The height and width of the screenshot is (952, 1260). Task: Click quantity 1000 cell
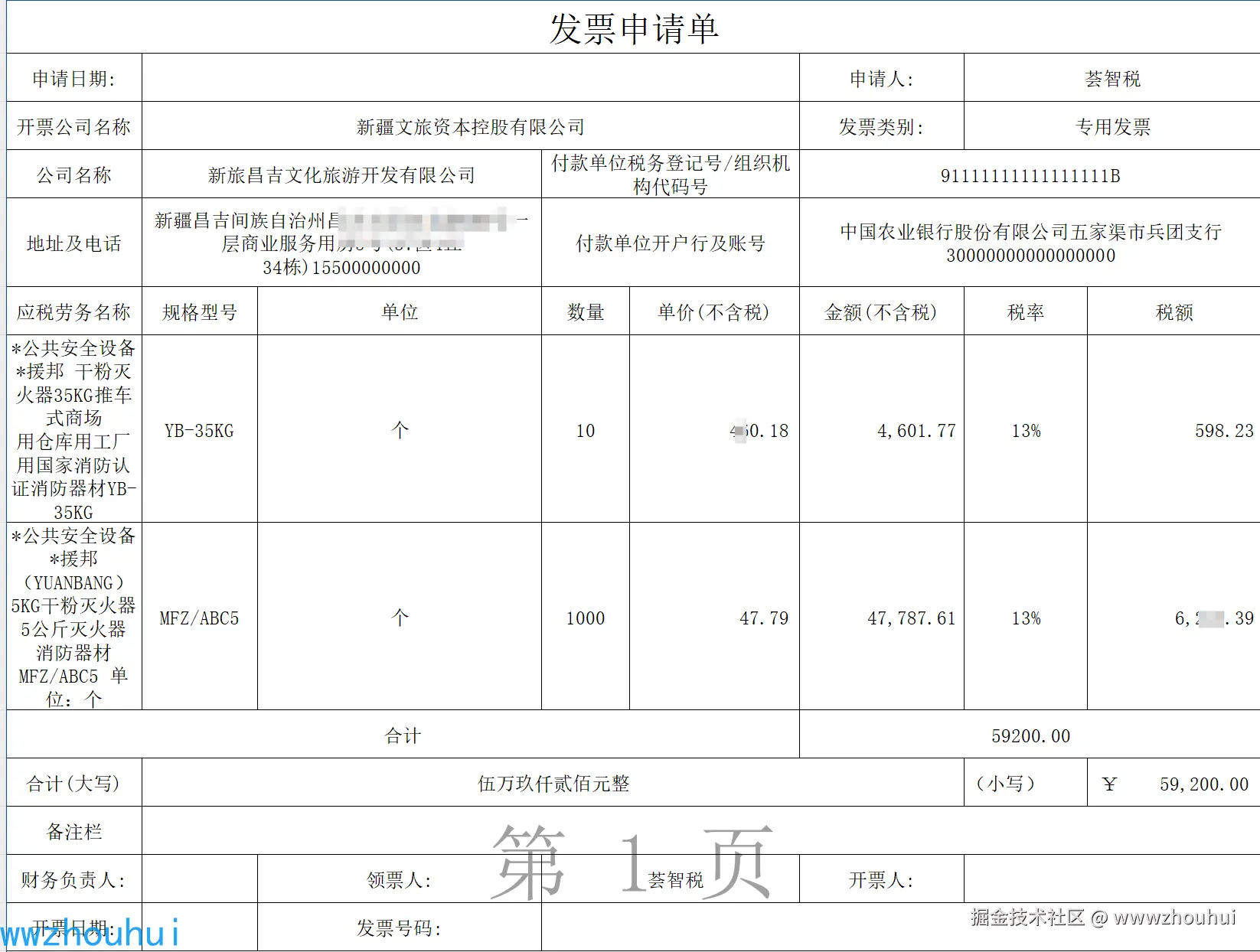586,617
